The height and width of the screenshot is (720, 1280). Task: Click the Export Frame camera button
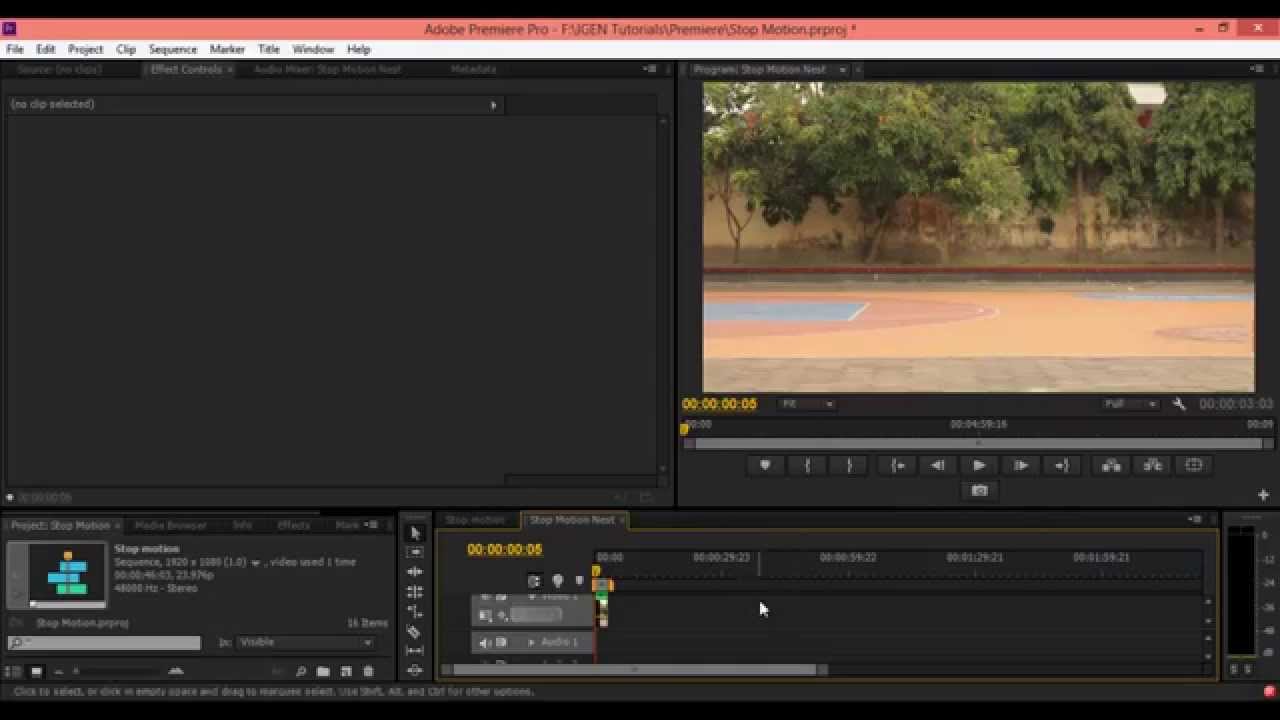click(x=979, y=490)
